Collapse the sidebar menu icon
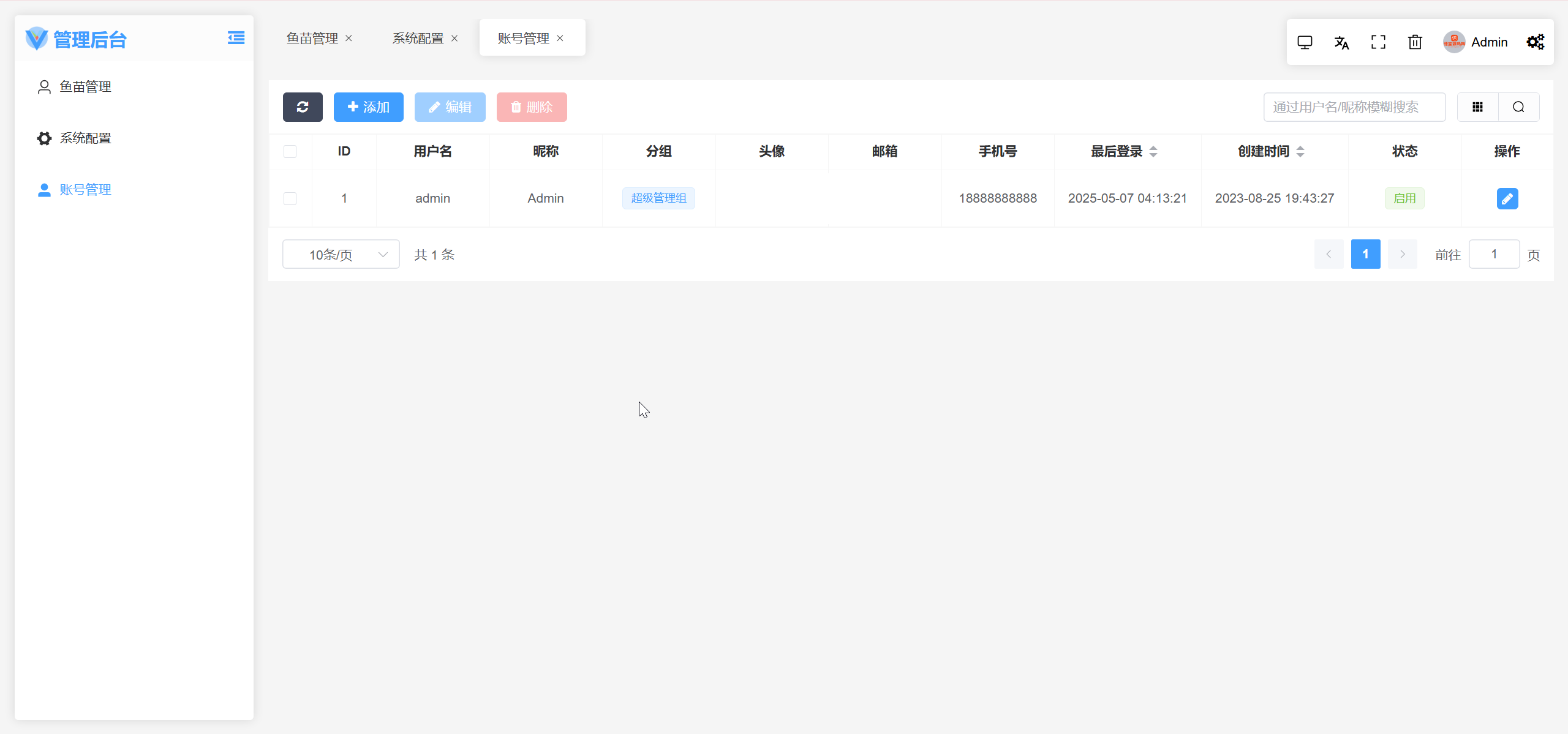The image size is (1568, 734). click(x=236, y=38)
